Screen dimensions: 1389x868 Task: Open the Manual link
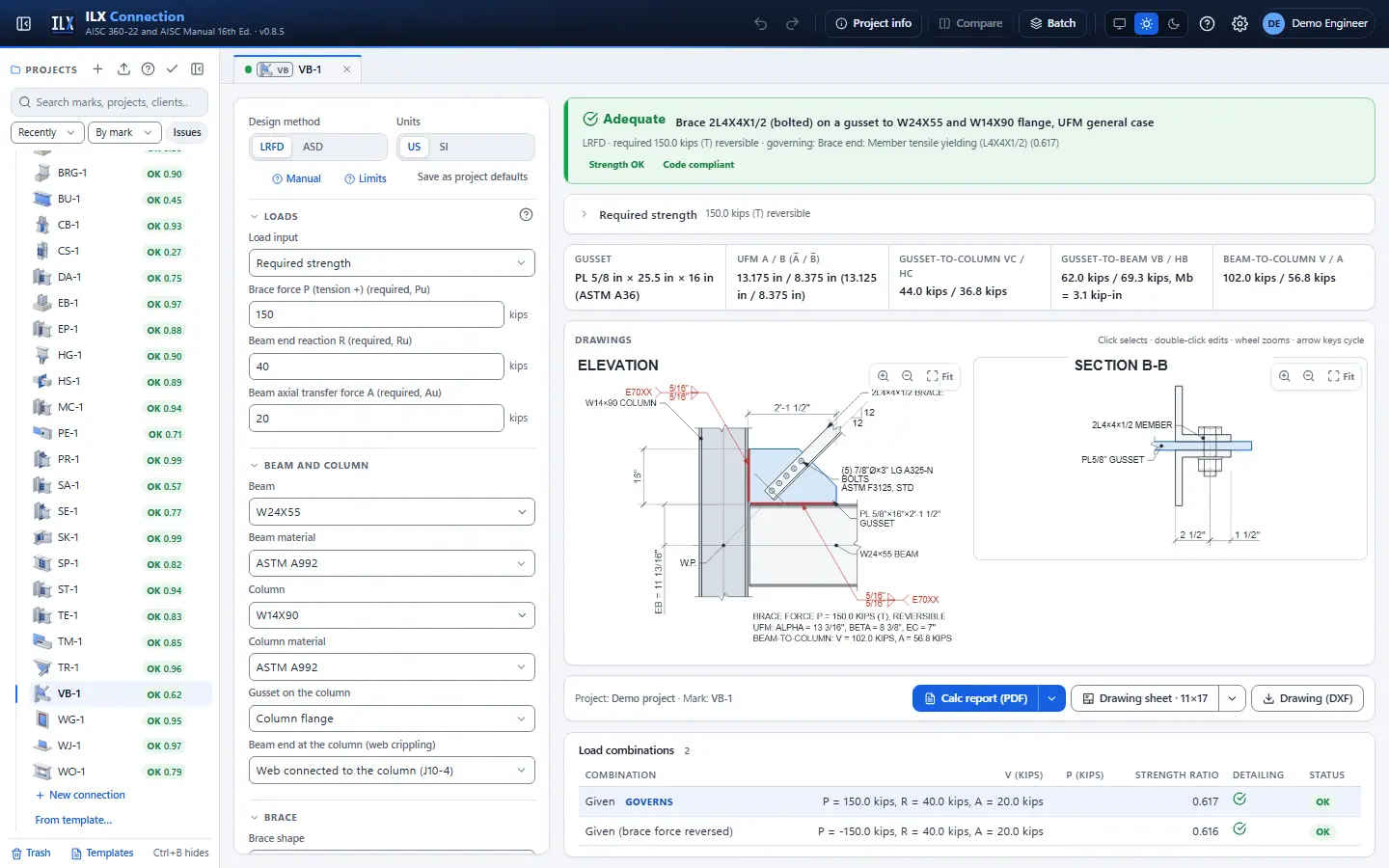click(x=296, y=178)
